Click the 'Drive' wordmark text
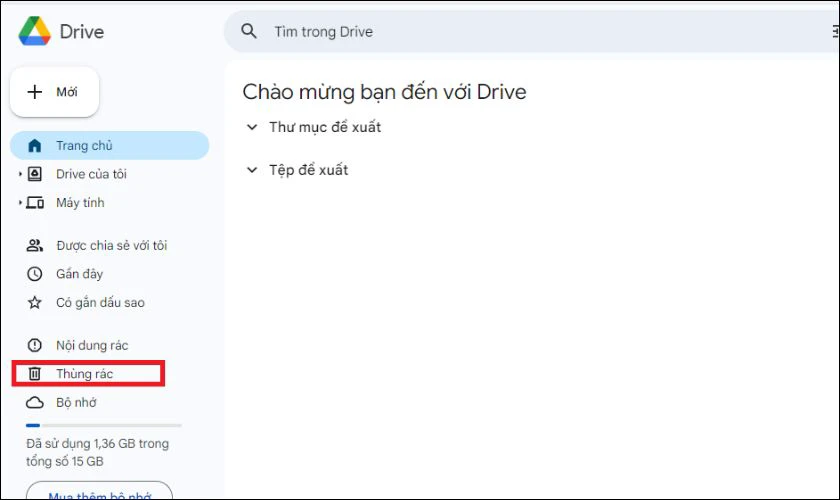Screen dimensions: 840x500 82,32
